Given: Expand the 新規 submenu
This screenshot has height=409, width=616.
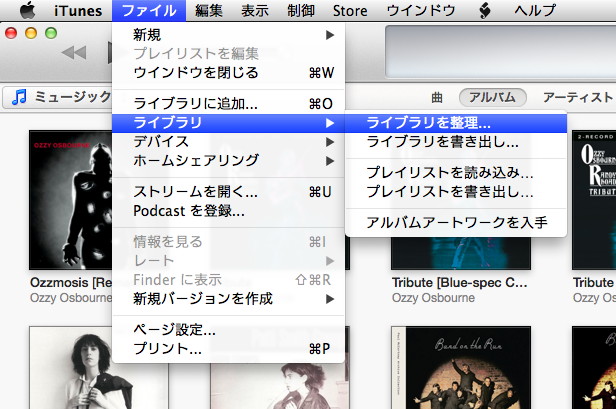Looking at the screenshot, I should [x=228, y=35].
